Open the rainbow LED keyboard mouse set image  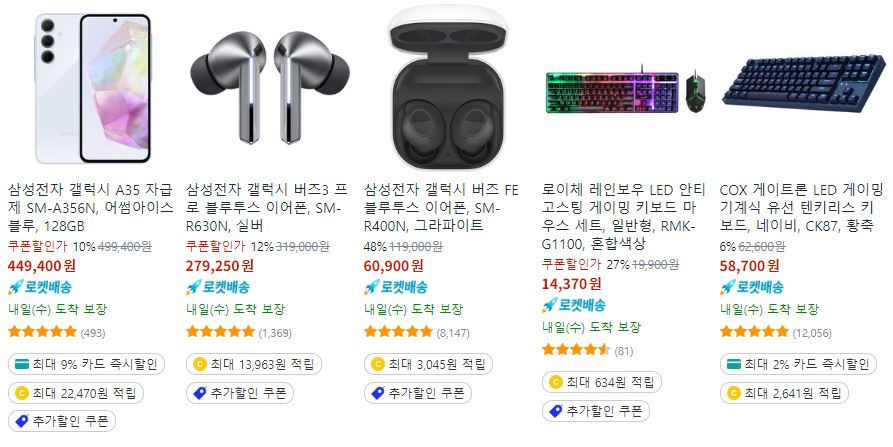pos(625,91)
